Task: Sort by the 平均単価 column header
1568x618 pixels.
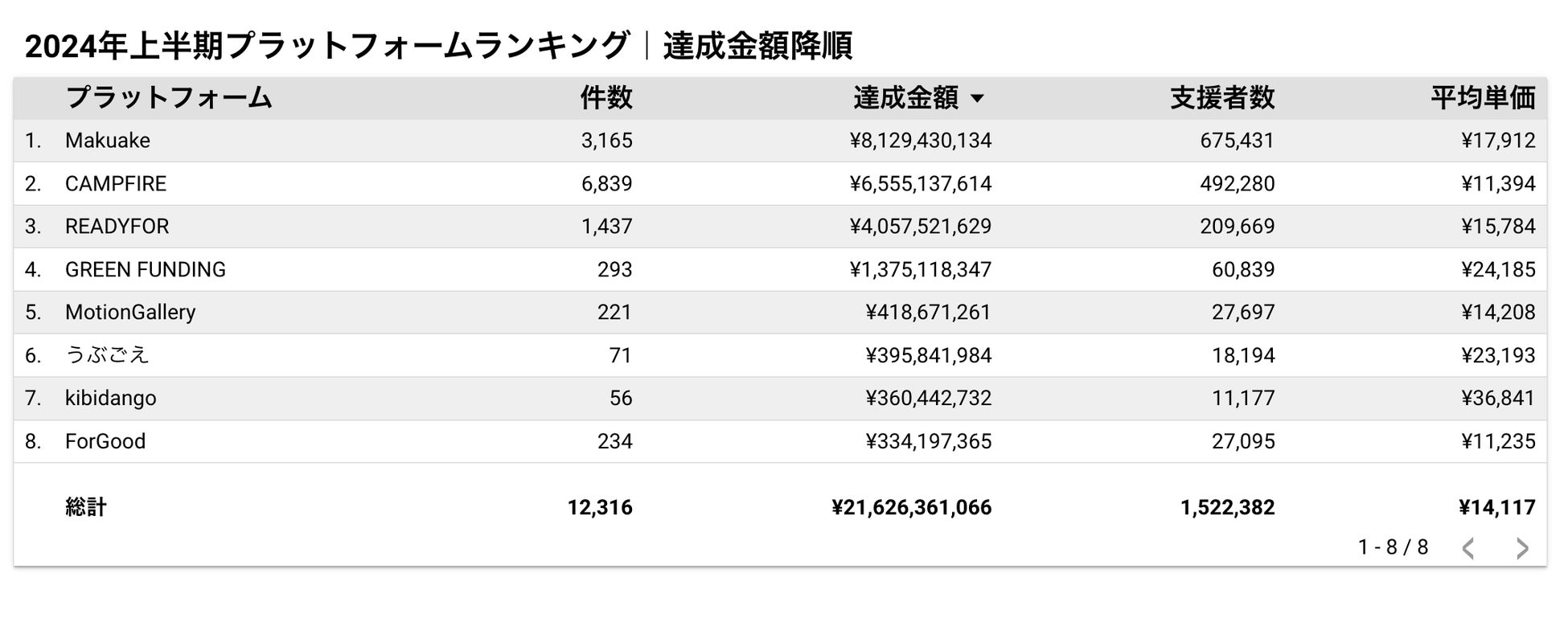Action: 1483,98
